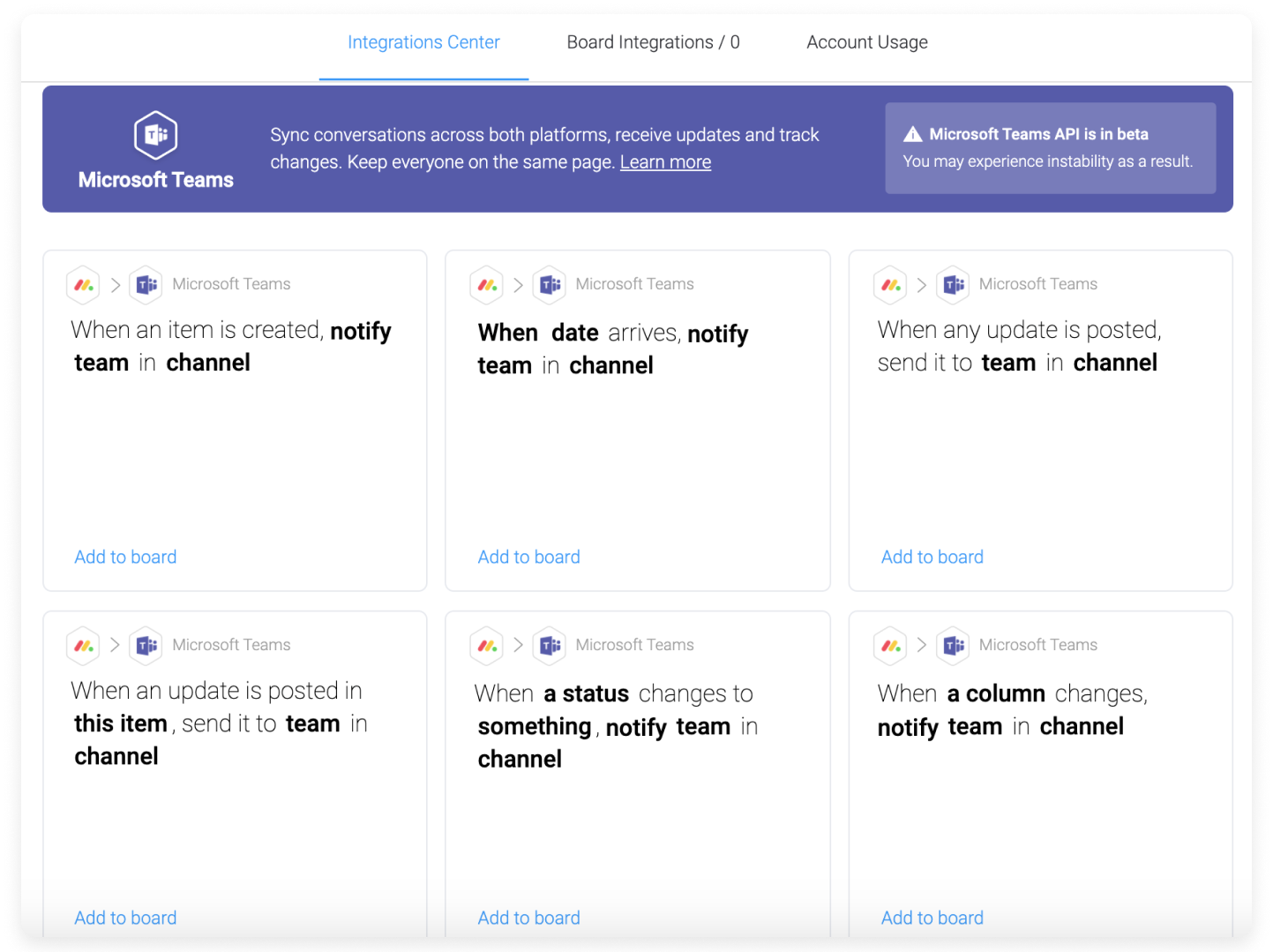The height and width of the screenshot is (952, 1273).
Task: Add 'a status changes' recipe to board
Action: (x=528, y=918)
